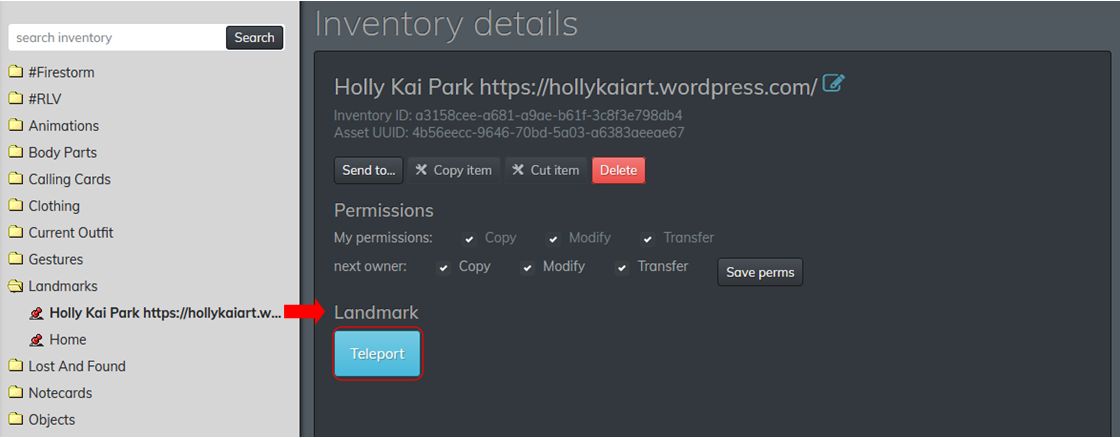Open the #Firestorm folder icon

coord(16,72)
